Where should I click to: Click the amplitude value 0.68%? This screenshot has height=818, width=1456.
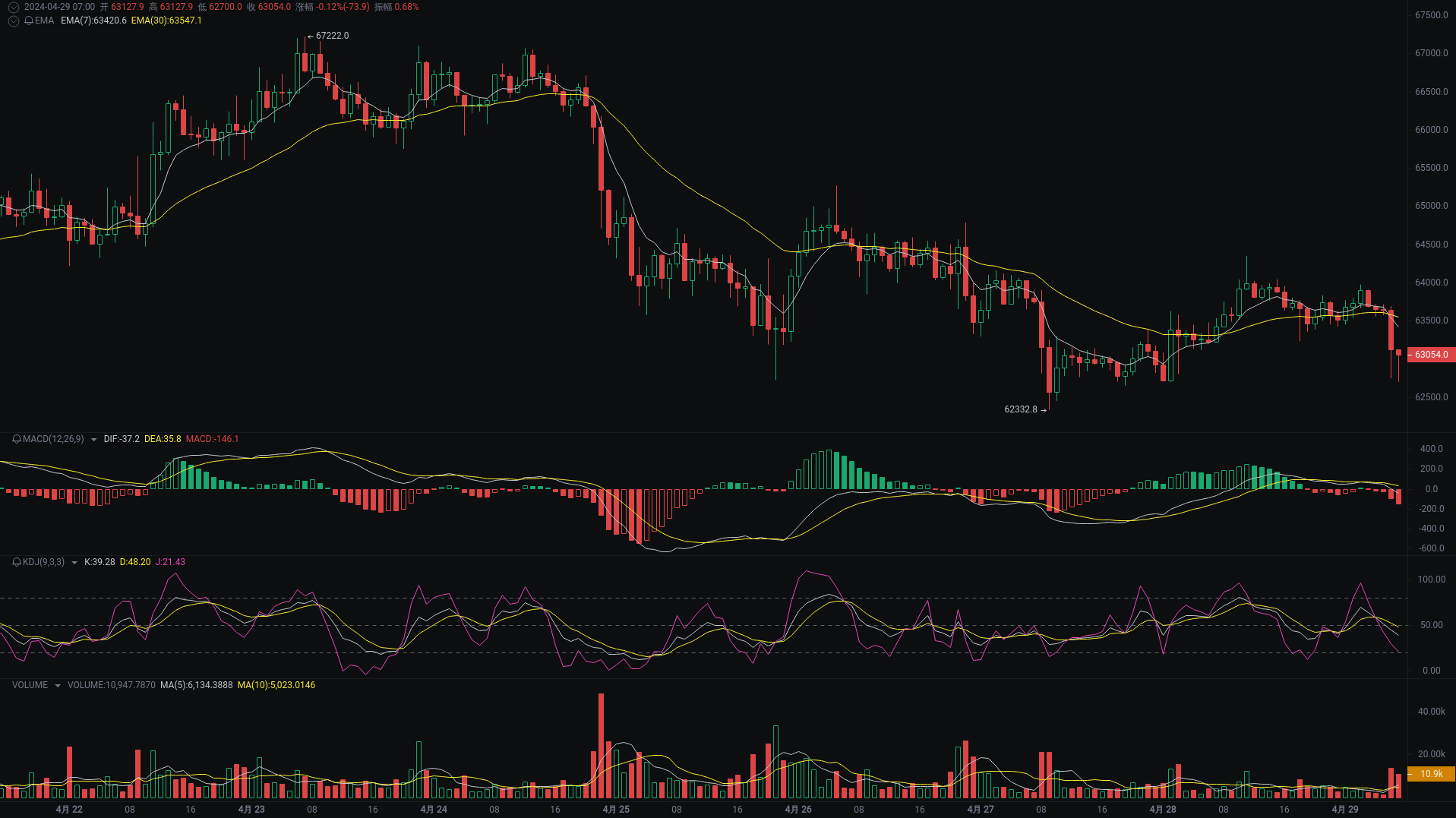coord(406,7)
